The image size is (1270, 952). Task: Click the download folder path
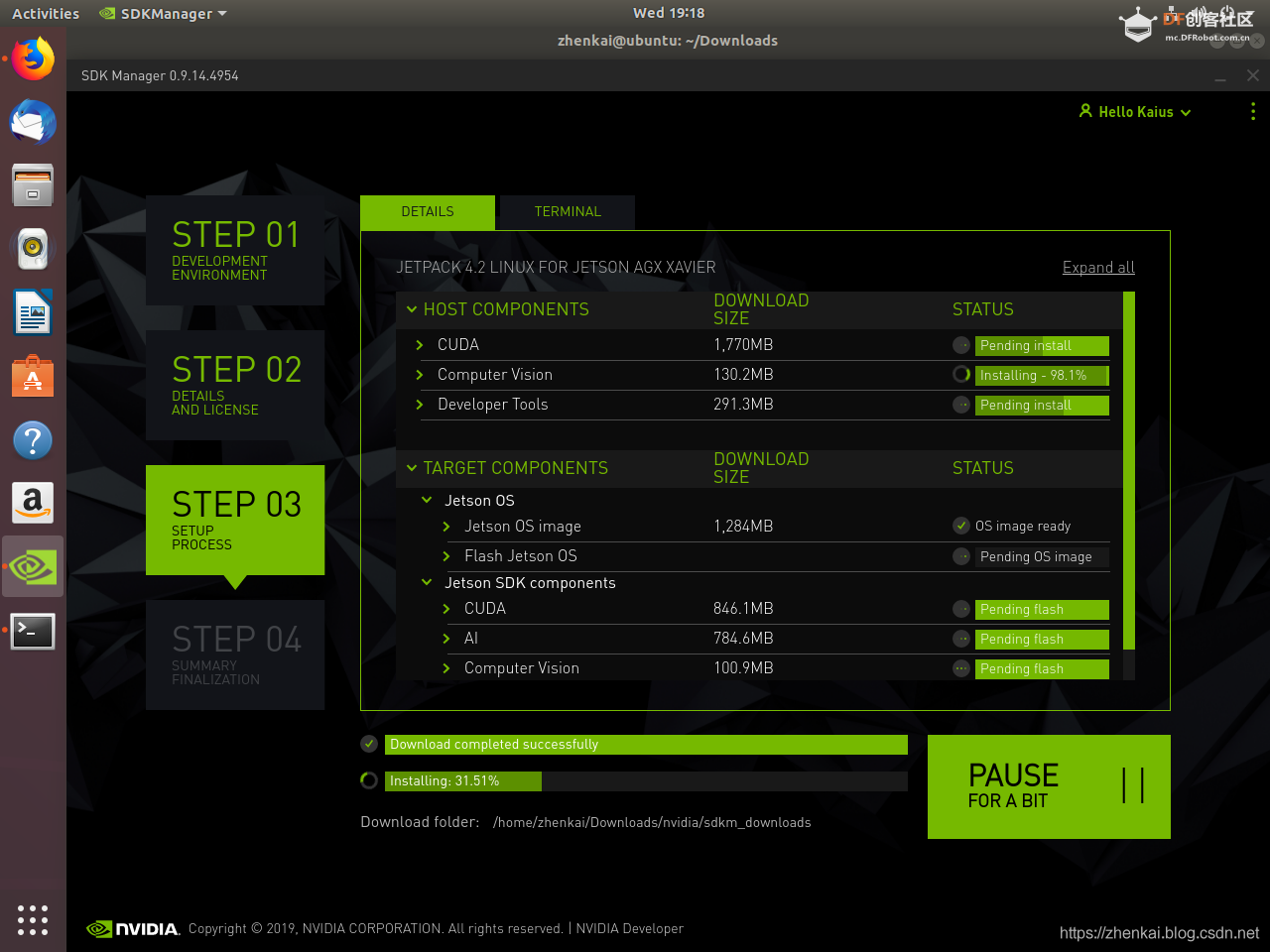click(652, 822)
